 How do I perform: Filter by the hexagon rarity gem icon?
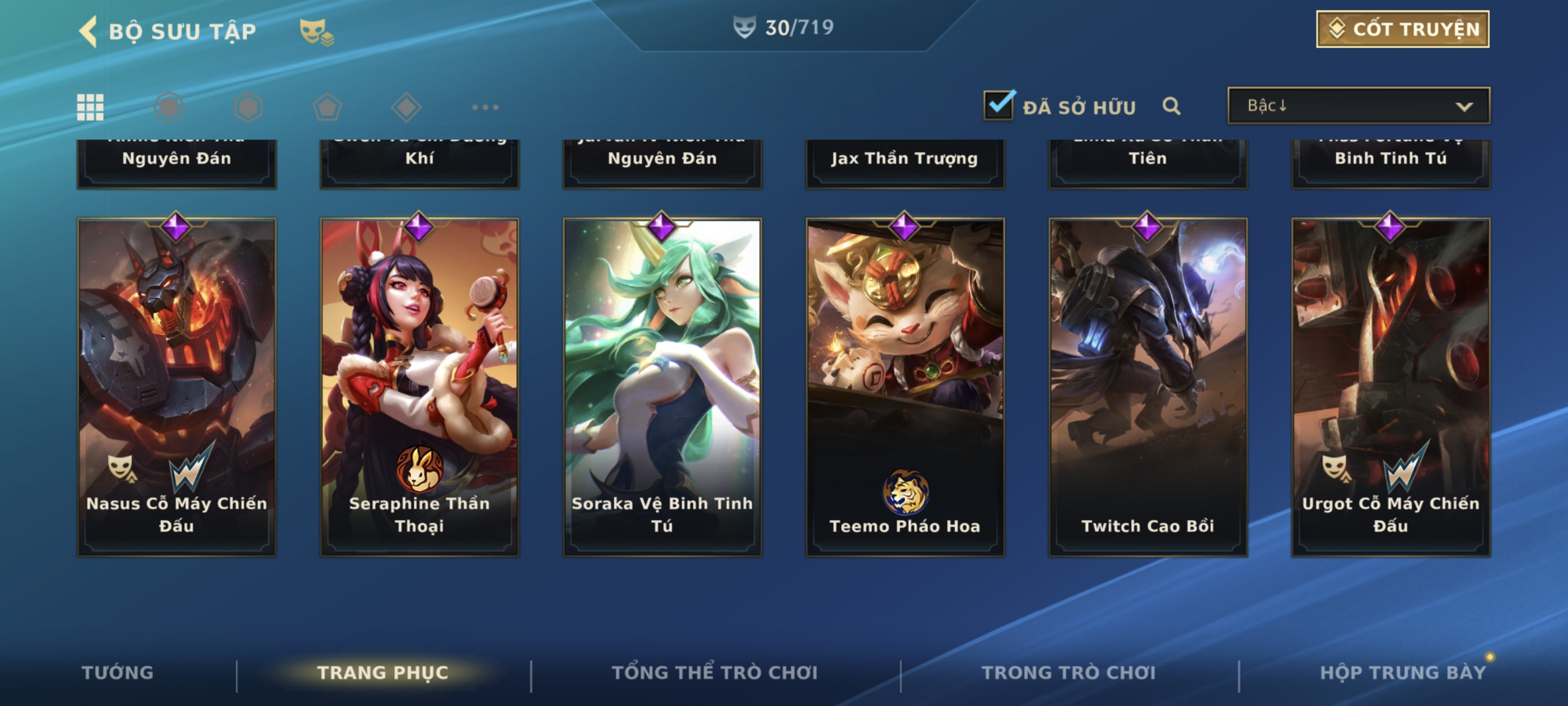click(x=248, y=107)
